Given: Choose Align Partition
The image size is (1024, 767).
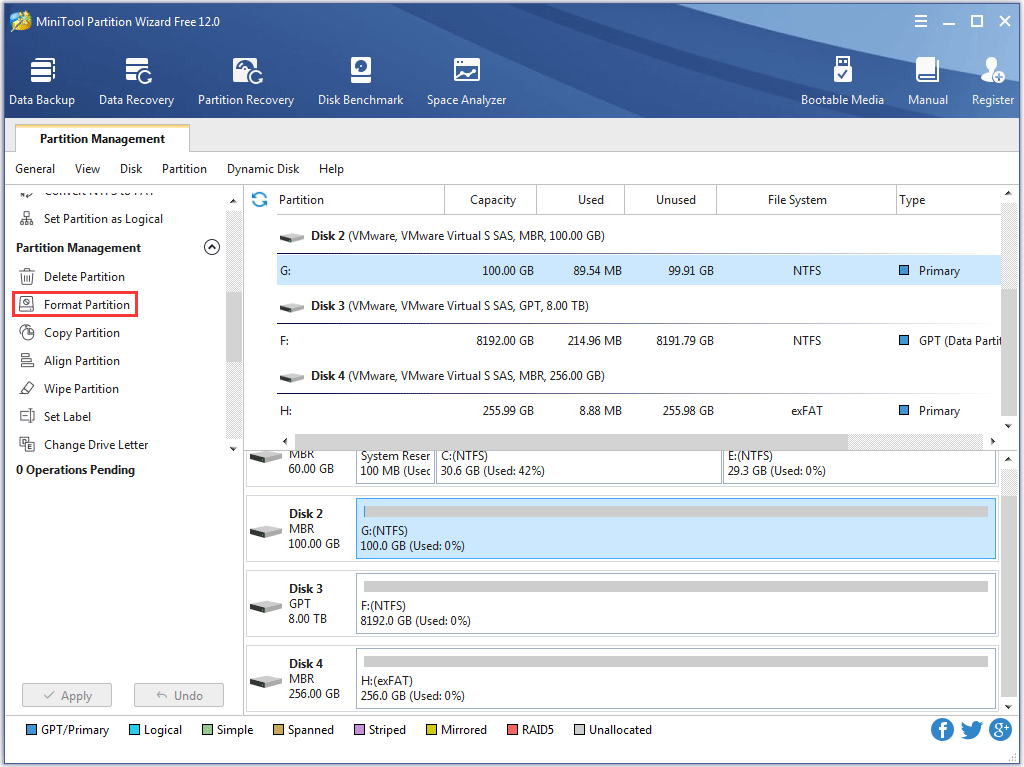Looking at the screenshot, I should pos(69,361).
